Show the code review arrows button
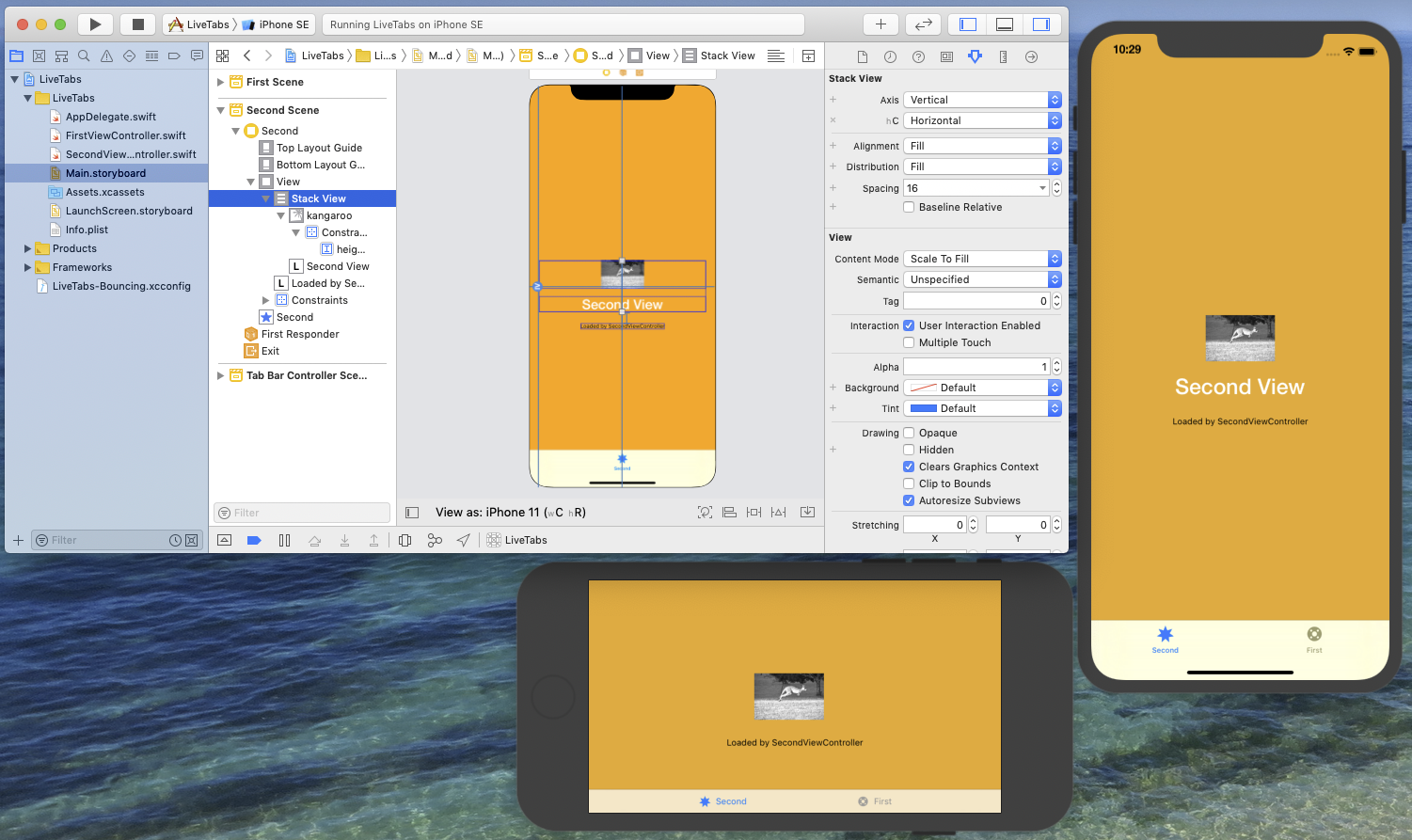This screenshot has height=840, width=1412. [x=924, y=24]
